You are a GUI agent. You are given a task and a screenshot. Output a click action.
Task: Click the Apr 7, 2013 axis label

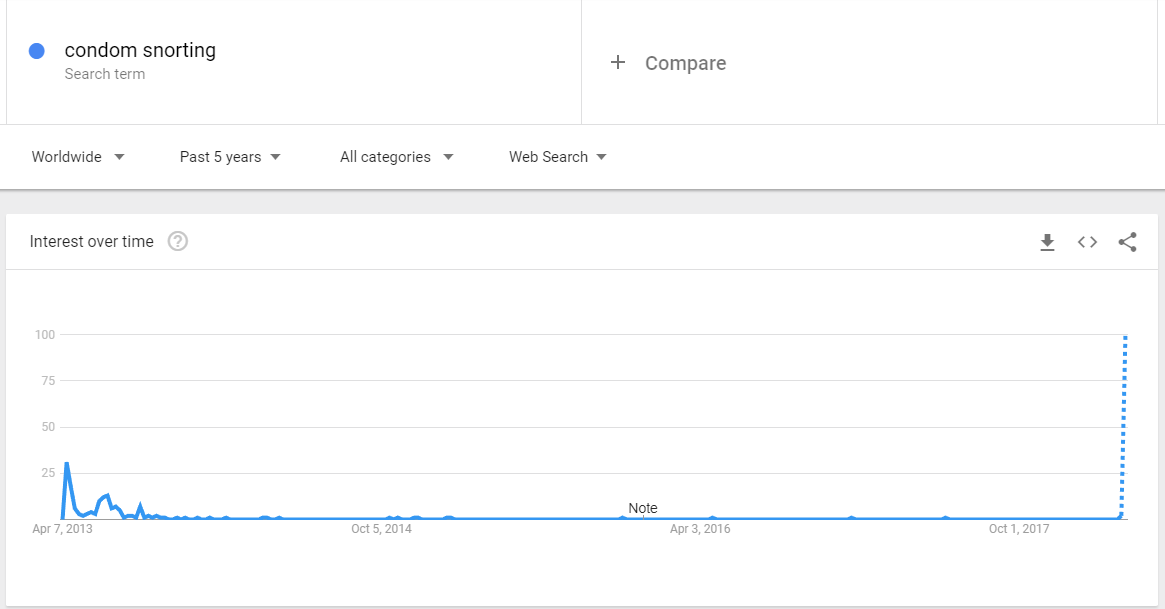62,529
